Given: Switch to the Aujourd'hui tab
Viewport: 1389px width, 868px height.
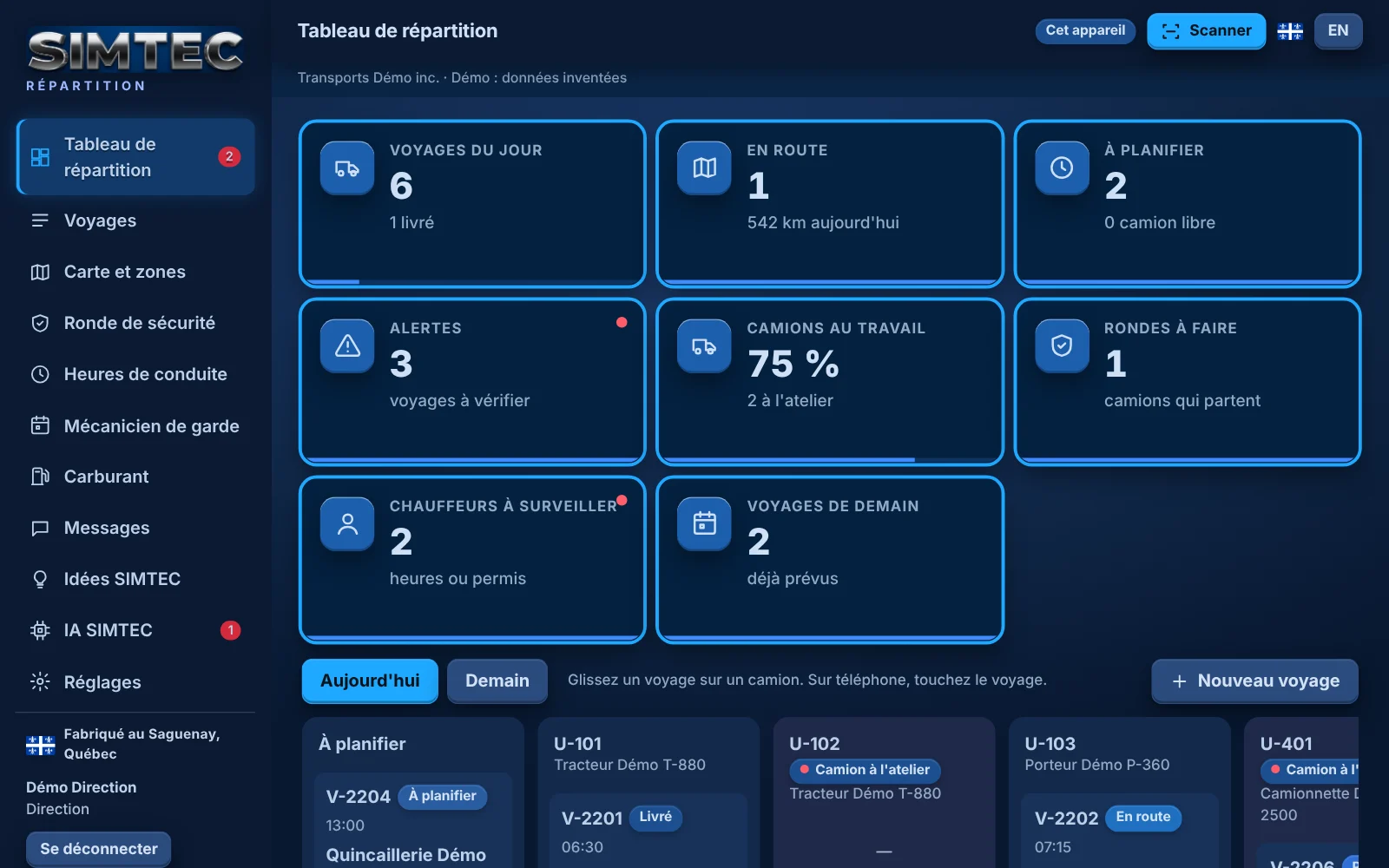Looking at the screenshot, I should point(370,681).
